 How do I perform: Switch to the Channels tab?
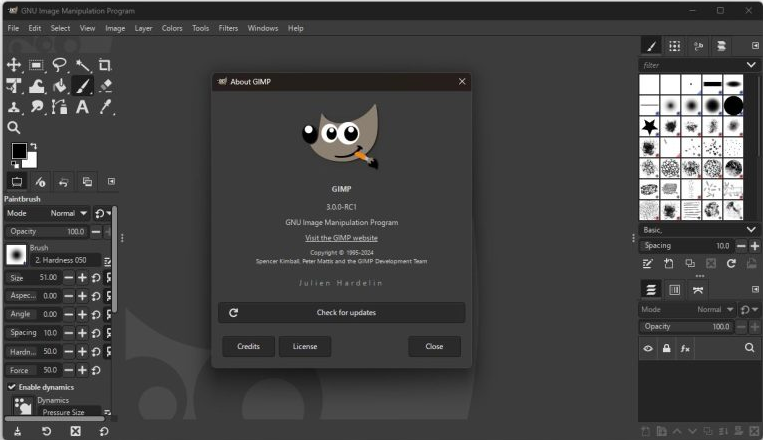[x=674, y=290]
